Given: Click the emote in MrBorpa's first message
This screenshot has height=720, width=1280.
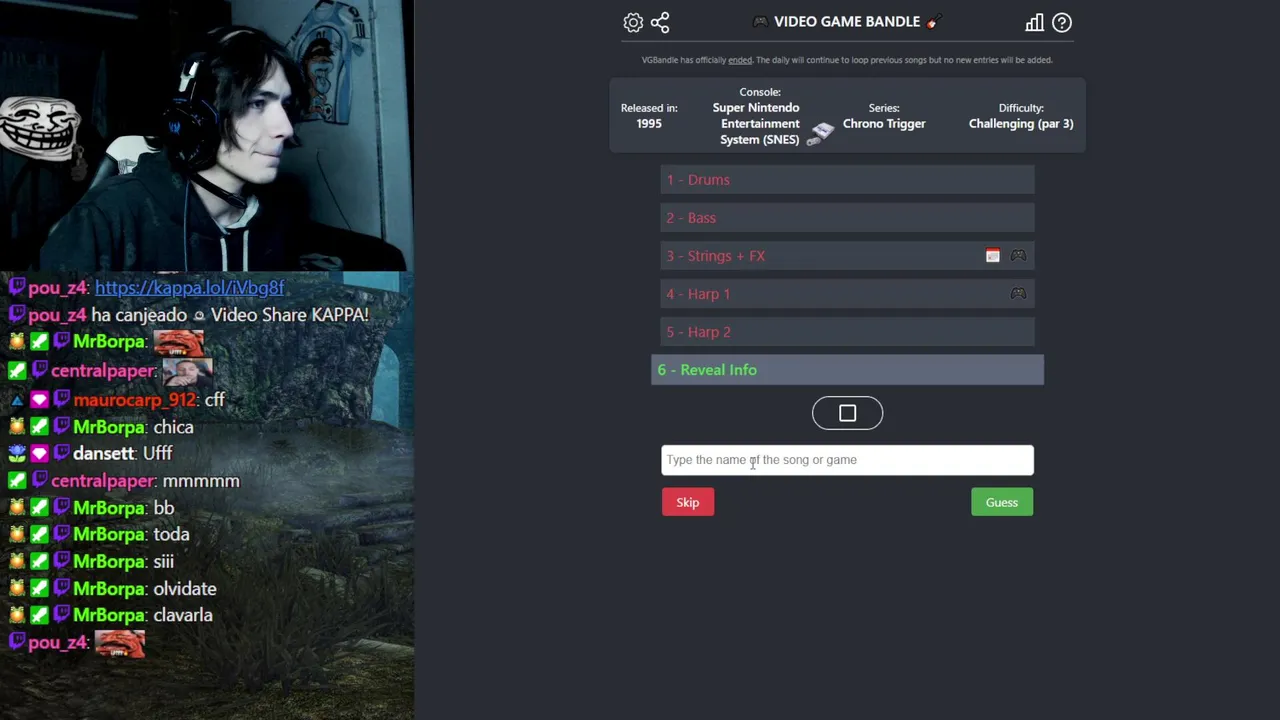Looking at the screenshot, I should (x=179, y=342).
